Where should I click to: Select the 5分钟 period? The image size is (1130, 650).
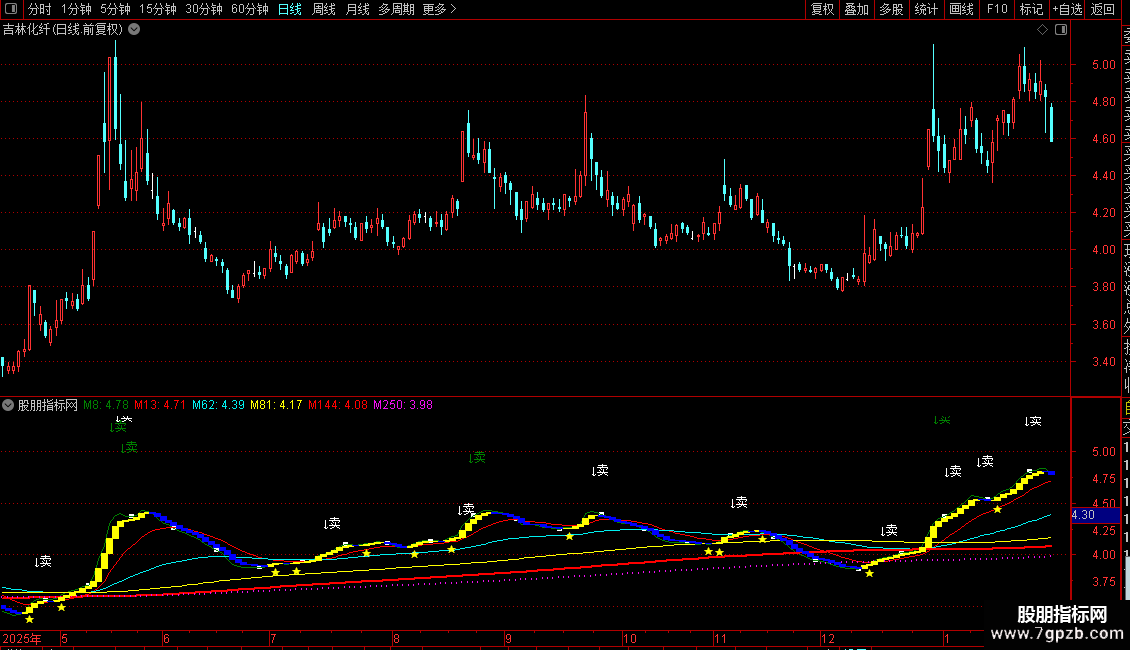115,9
